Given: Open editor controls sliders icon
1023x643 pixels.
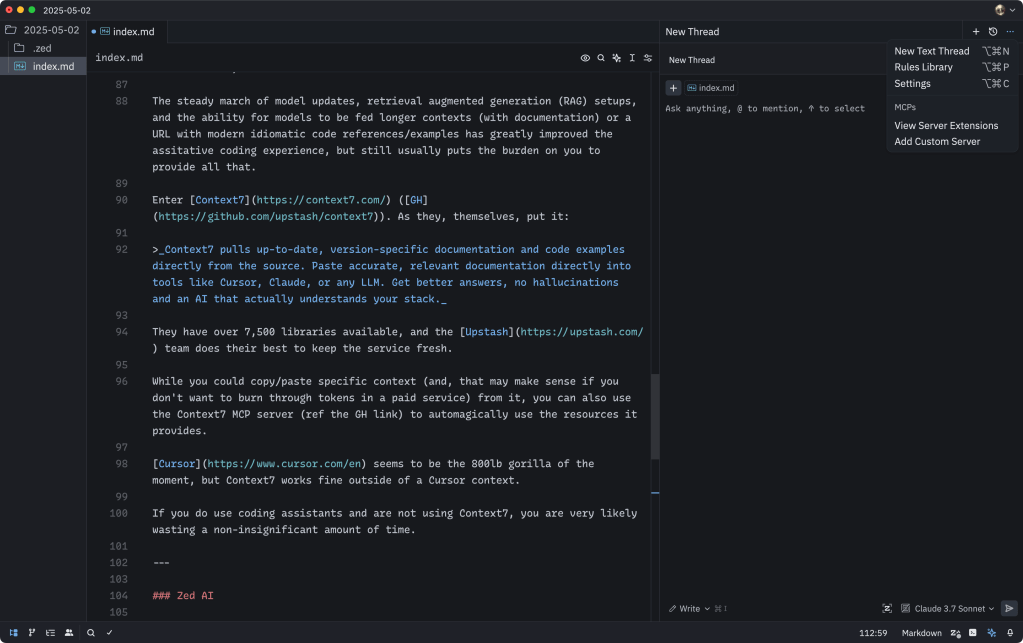Looking at the screenshot, I should (x=648, y=58).
